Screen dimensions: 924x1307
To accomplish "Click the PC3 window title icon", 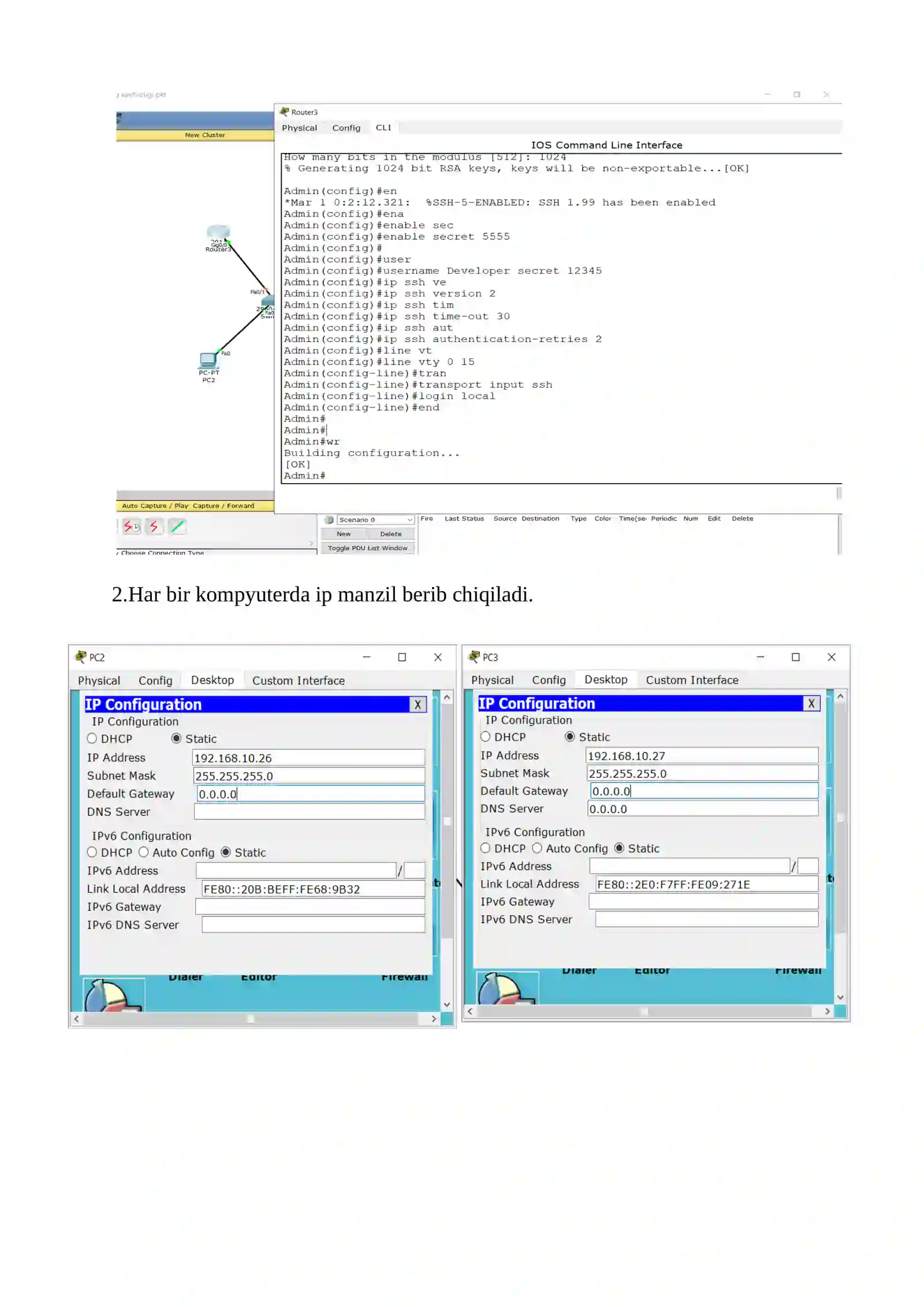I will pos(474,656).
